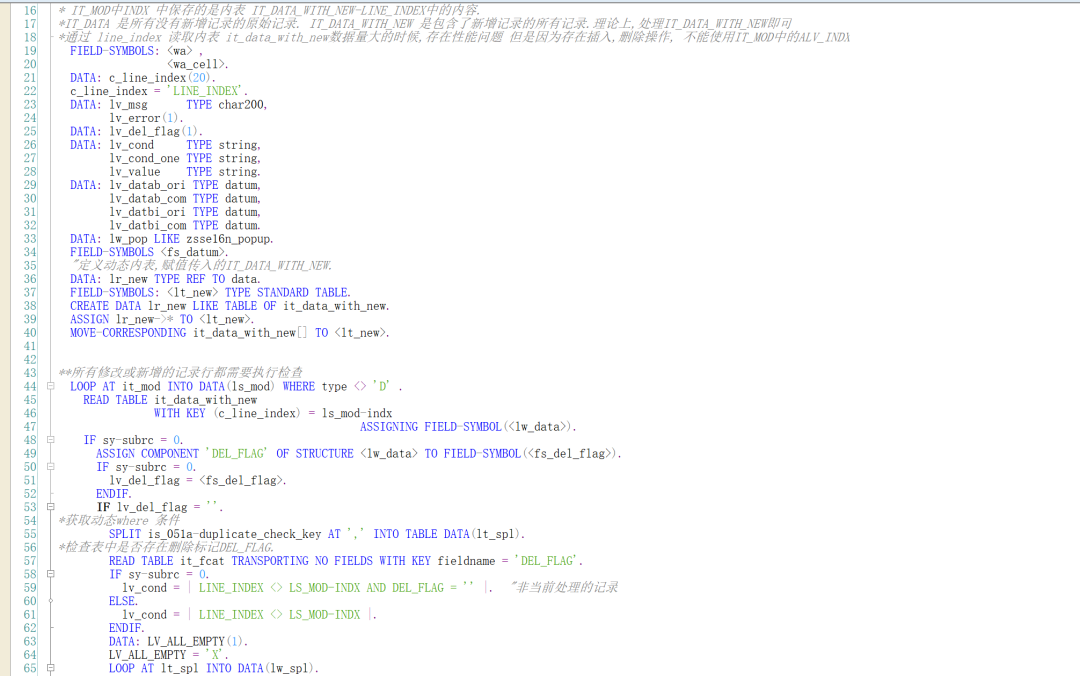The image size is (1080, 676).
Task: Click the 'D' literal on line 44
Action: point(380,387)
